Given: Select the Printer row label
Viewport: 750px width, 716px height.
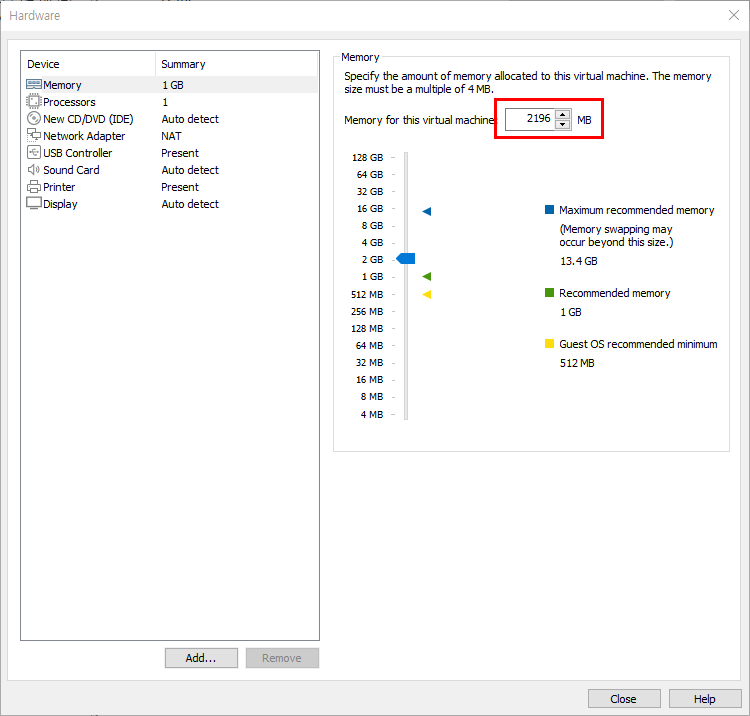Looking at the screenshot, I should 59,187.
